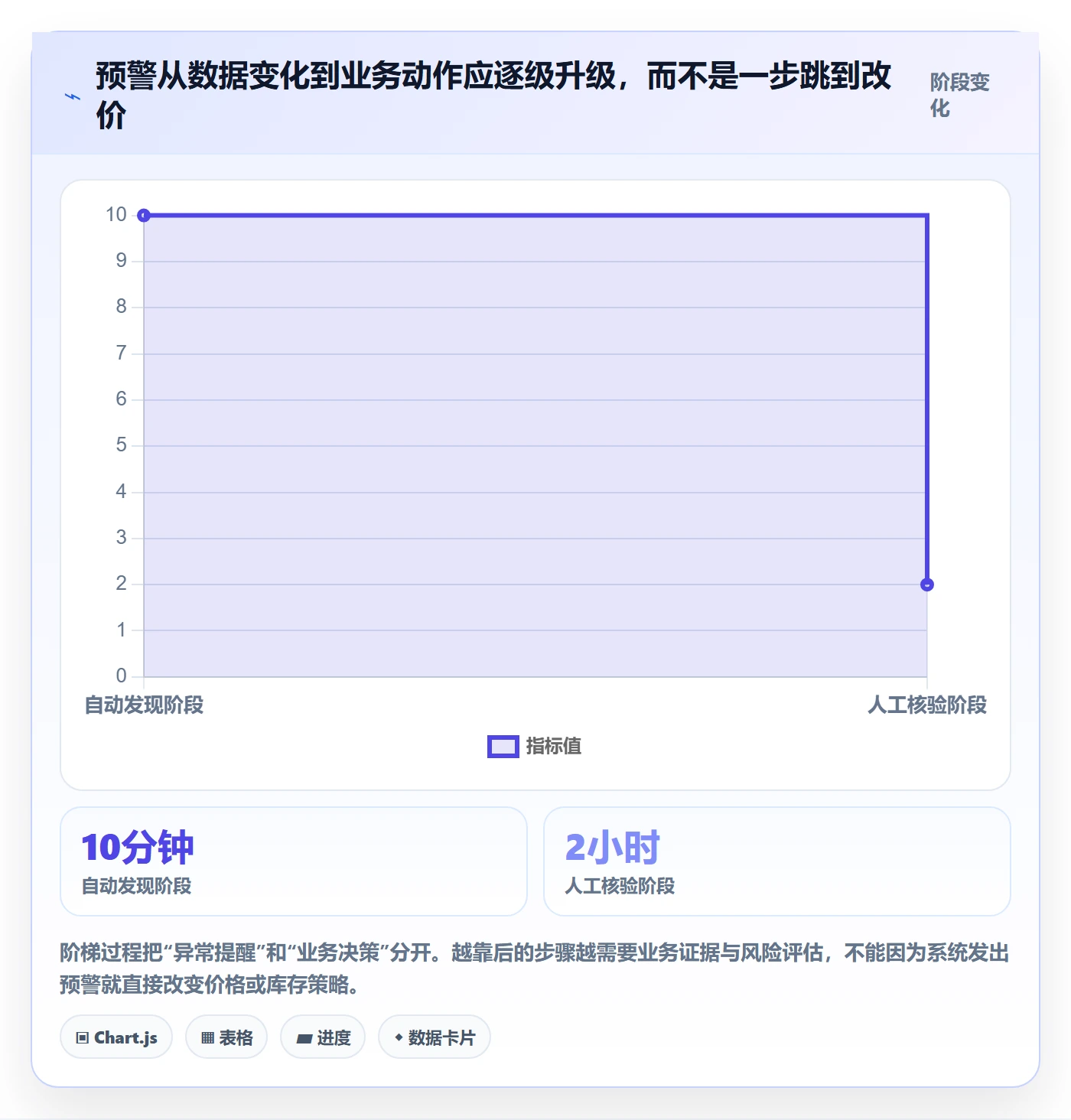Select the 数据卡片 tag
Screen dimensions: 1071x1120
(x=435, y=1037)
